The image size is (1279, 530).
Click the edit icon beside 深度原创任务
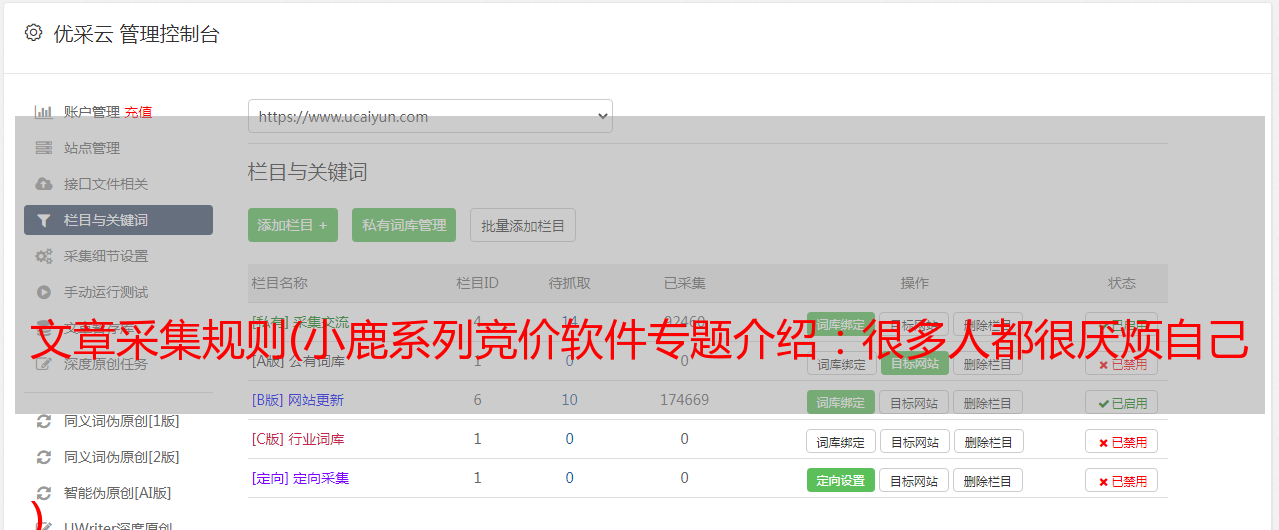(x=44, y=364)
